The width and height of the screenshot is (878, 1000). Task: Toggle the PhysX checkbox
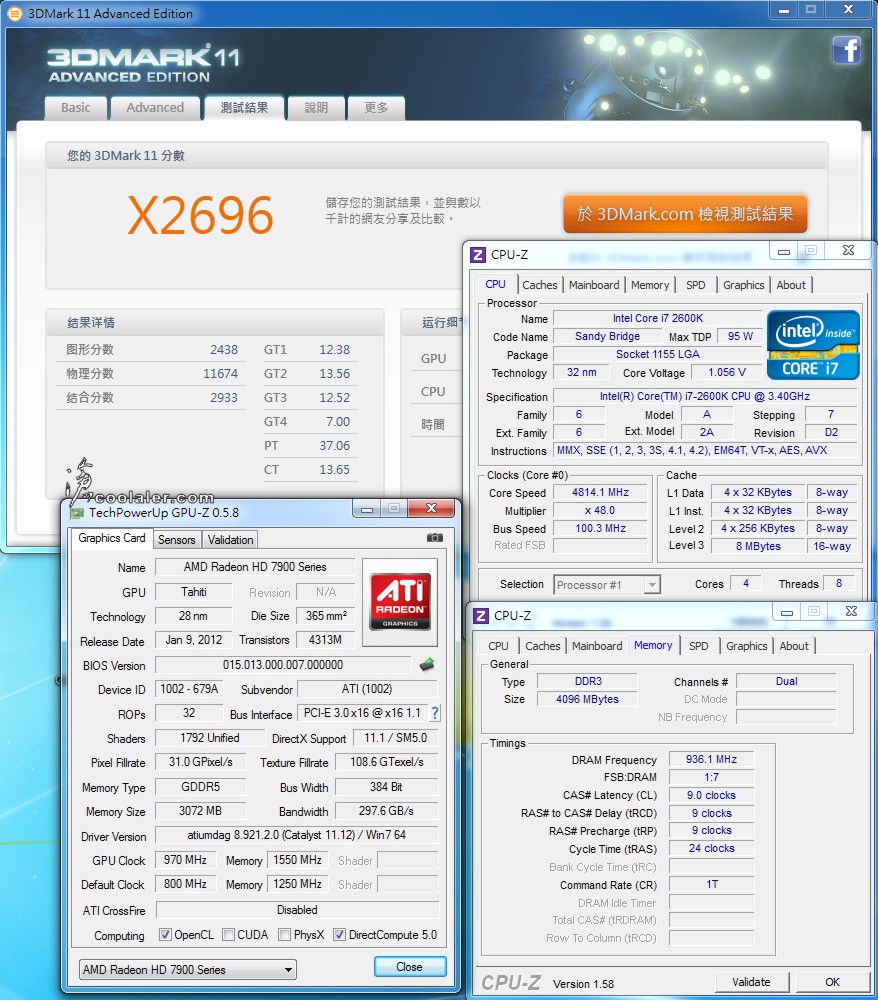coord(285,934)
